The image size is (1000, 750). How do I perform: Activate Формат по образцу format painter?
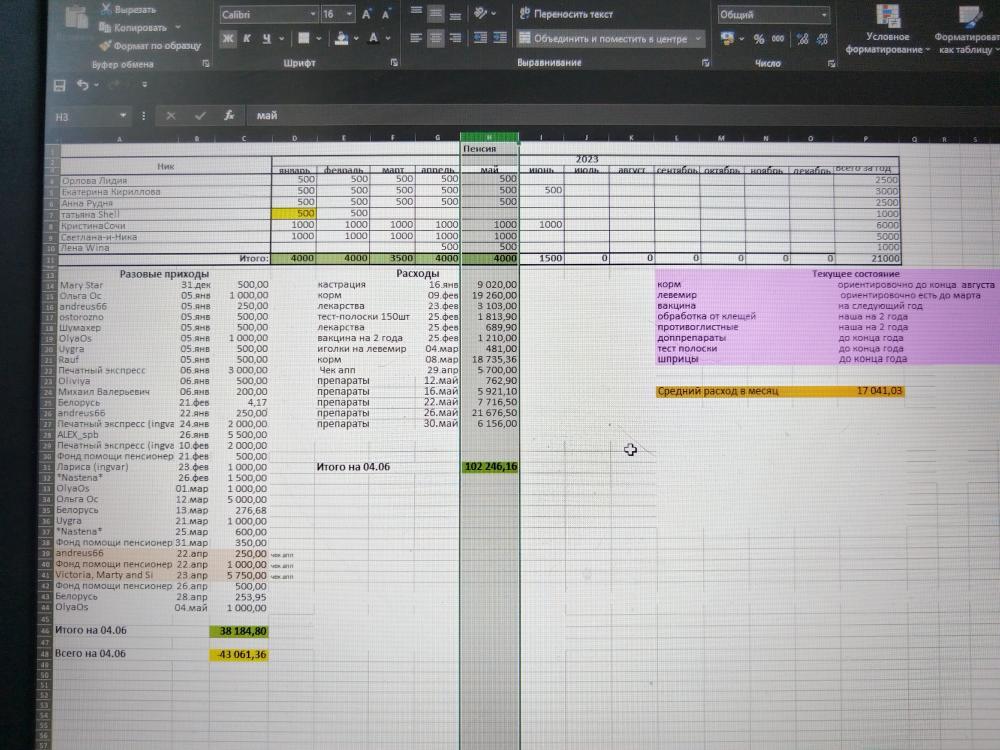tap(151, 45)
